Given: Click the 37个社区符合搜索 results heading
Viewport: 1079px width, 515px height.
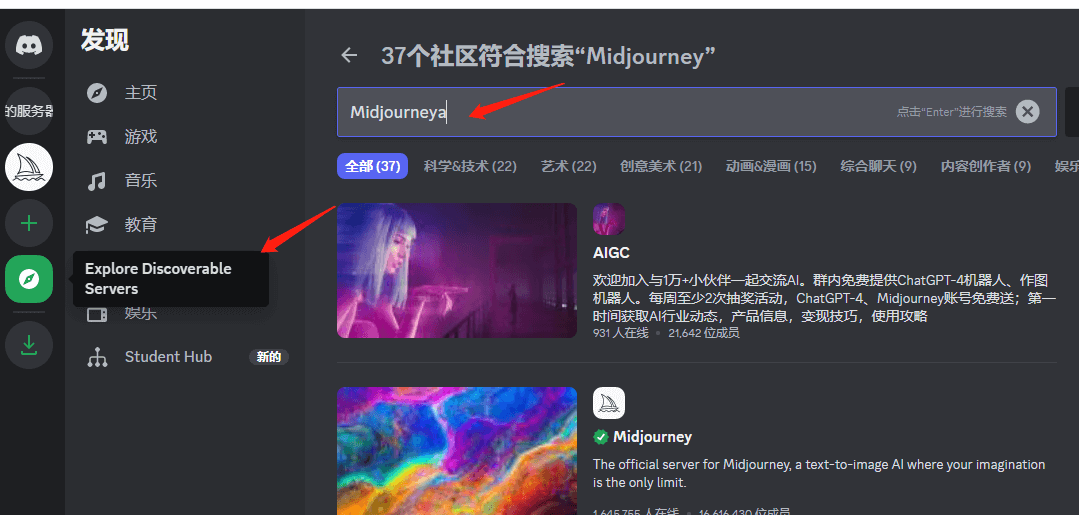Looking at the screenshot, I should click(x=548, y=56).
